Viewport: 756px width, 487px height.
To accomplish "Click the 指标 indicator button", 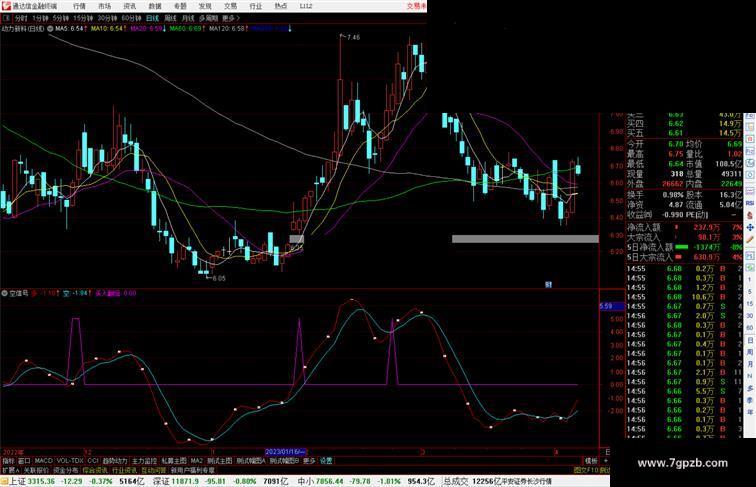I will tap(8, 461).
